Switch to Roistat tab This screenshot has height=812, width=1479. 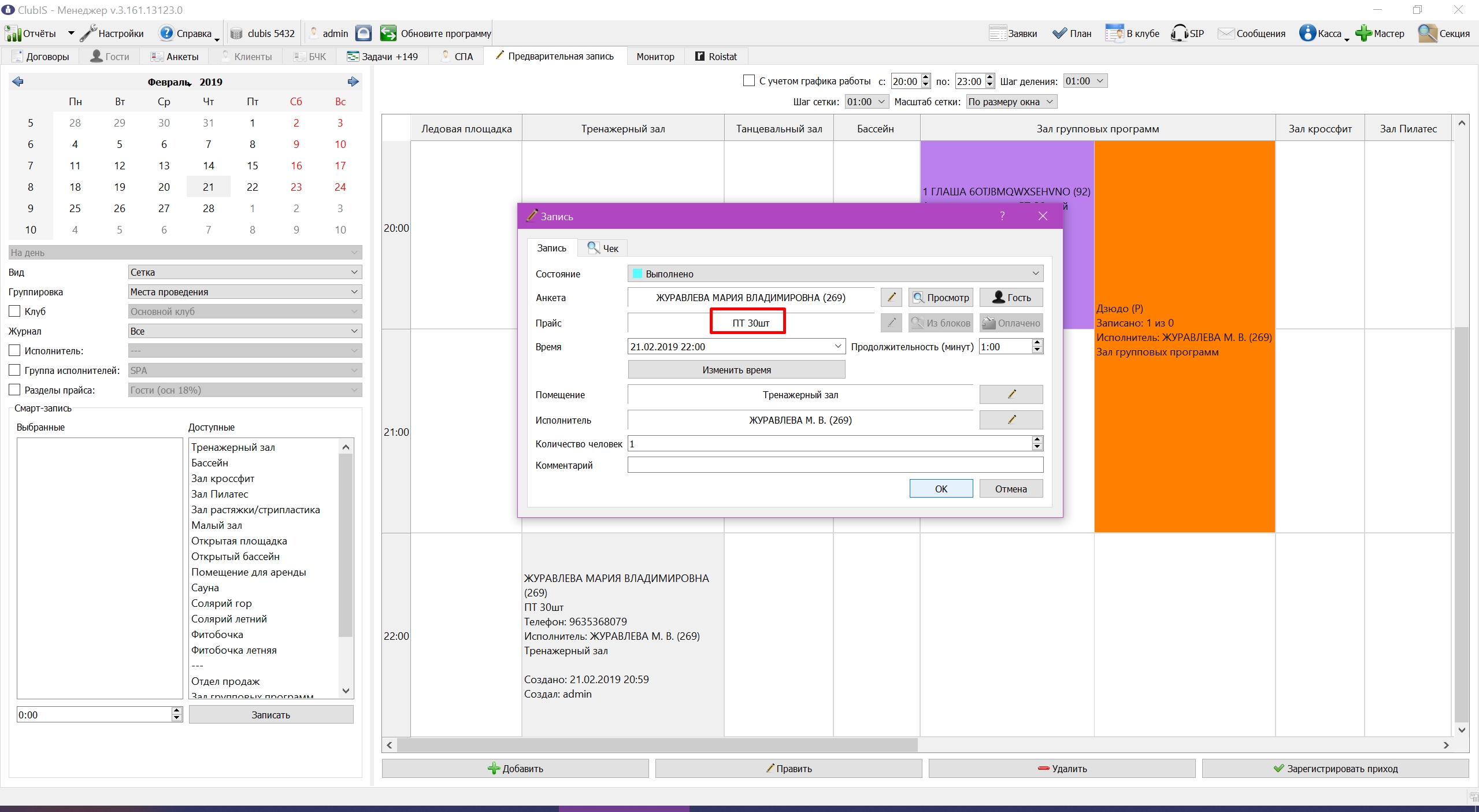716,57
